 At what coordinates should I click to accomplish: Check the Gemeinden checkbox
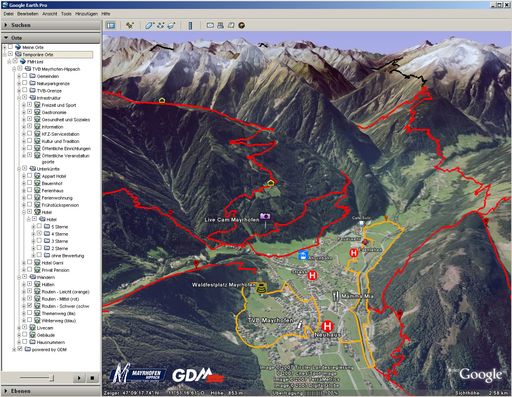pos(25,76)
